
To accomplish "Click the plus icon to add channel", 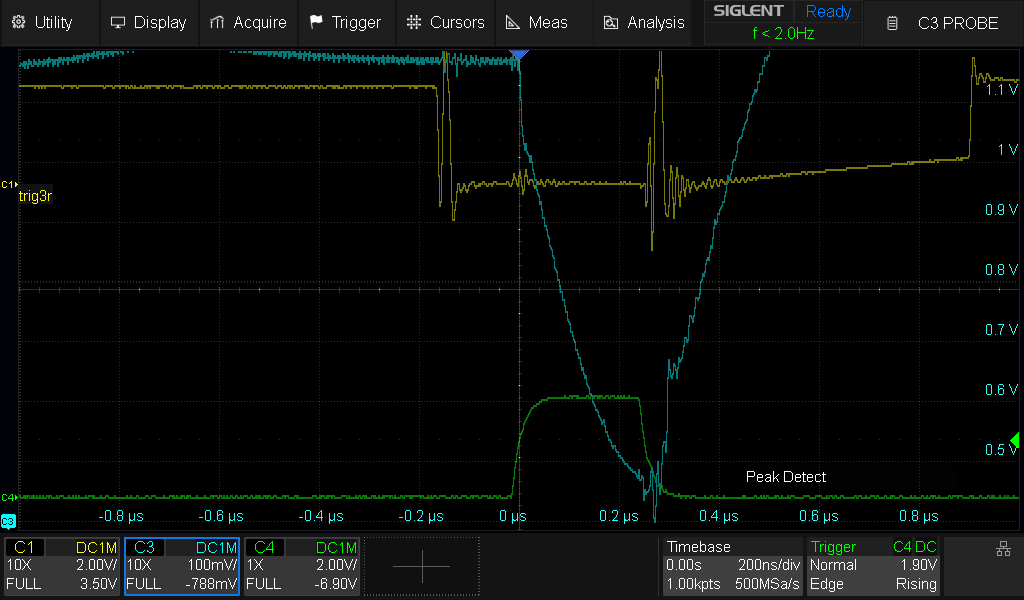I will [x=421, y=566].
